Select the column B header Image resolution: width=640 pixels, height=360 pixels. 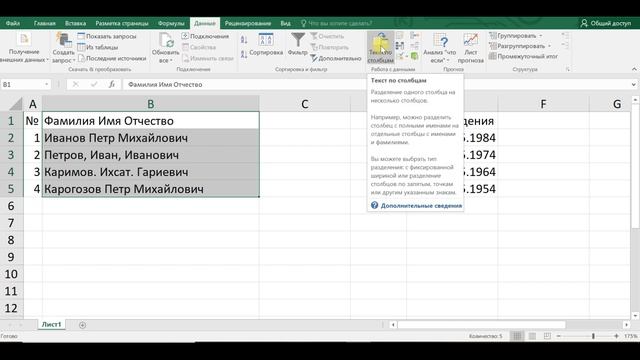click(151, 104)
